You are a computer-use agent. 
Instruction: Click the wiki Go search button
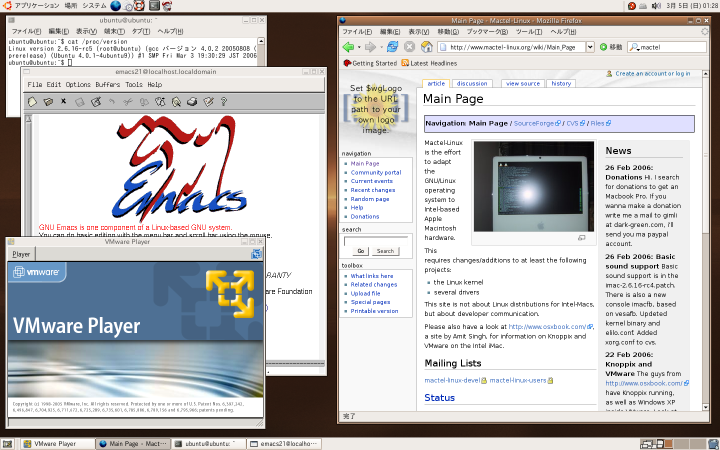tap(360, 251)
